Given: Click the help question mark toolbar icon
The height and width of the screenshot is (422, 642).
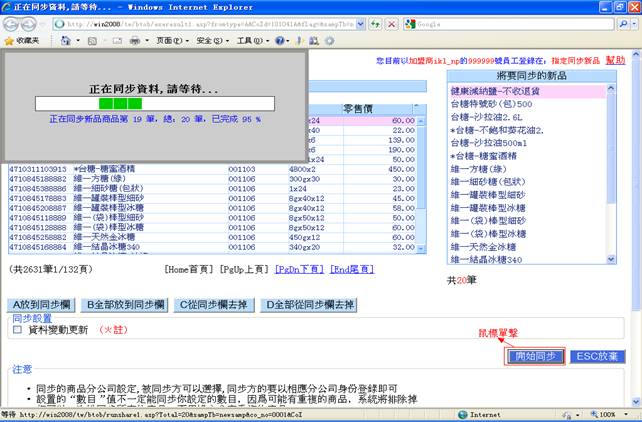Looking at the screenshot, I should click(x=281, y=40).
